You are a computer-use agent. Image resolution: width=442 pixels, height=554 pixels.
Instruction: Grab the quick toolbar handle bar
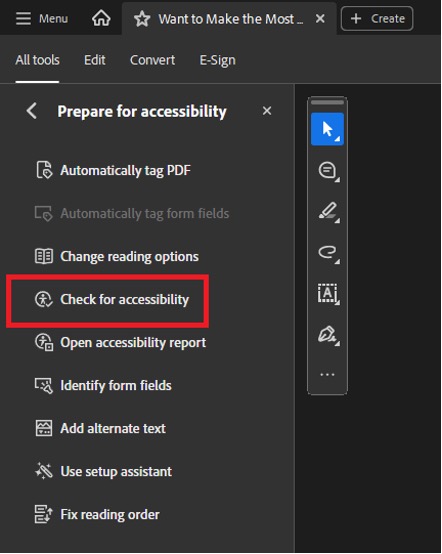point(327,102)
